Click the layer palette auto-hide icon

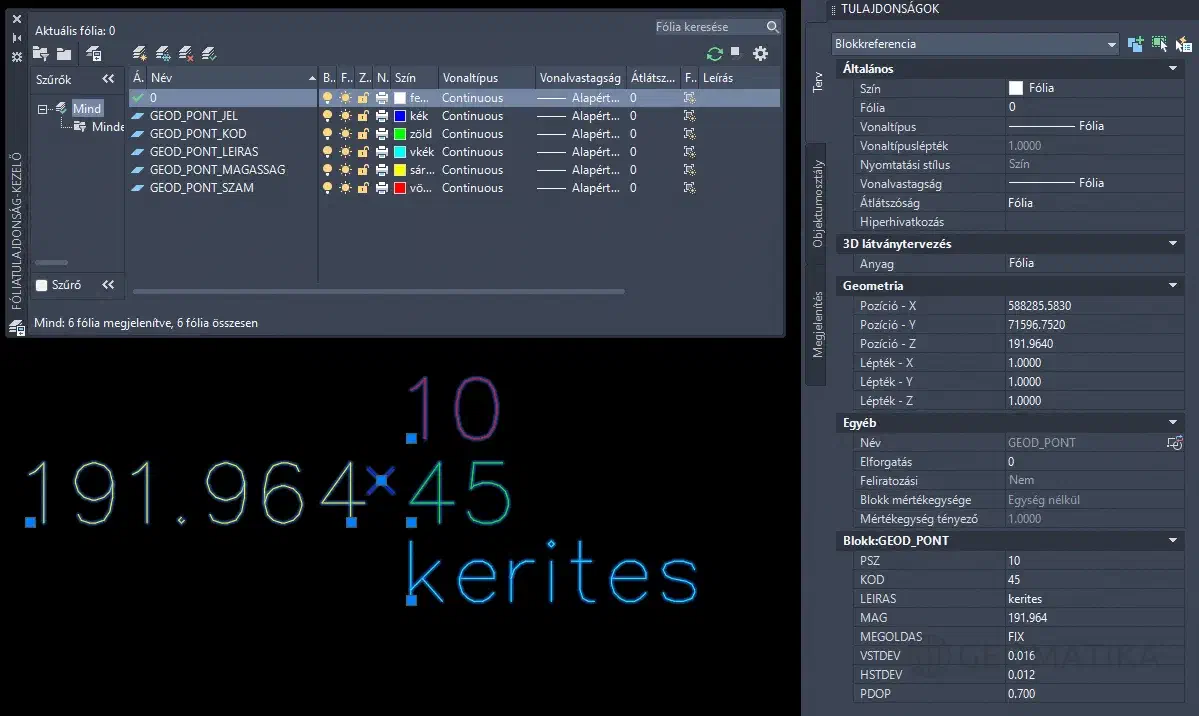[17, 37]
